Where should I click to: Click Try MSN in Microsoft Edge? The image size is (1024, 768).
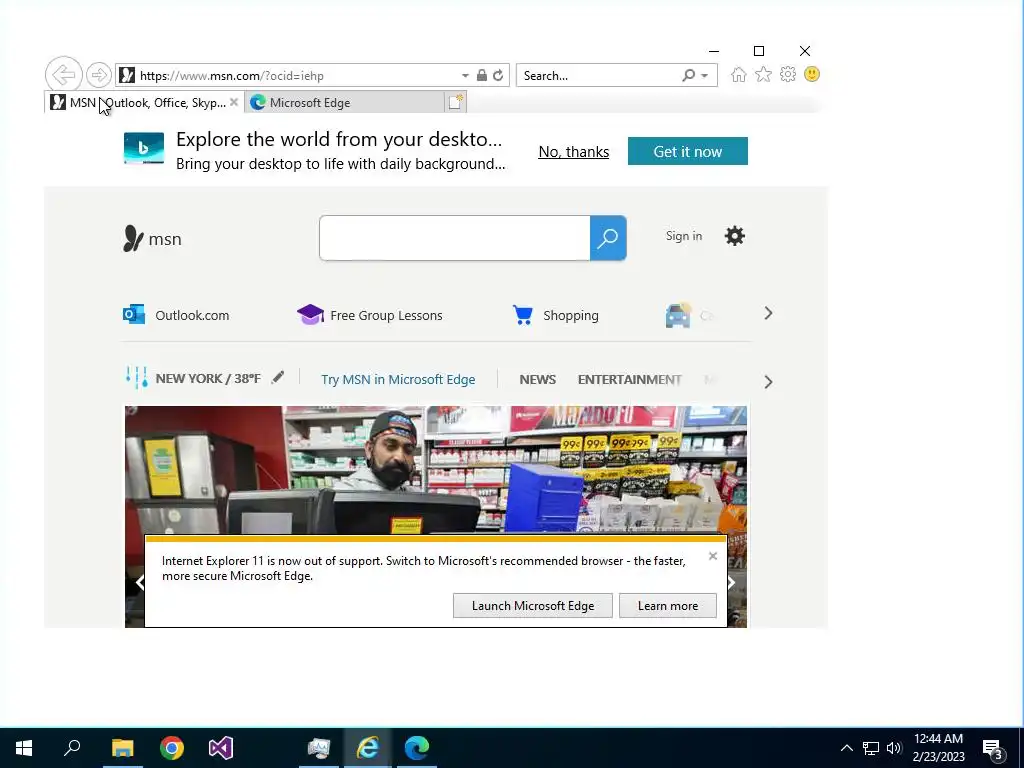click(398, 379)
